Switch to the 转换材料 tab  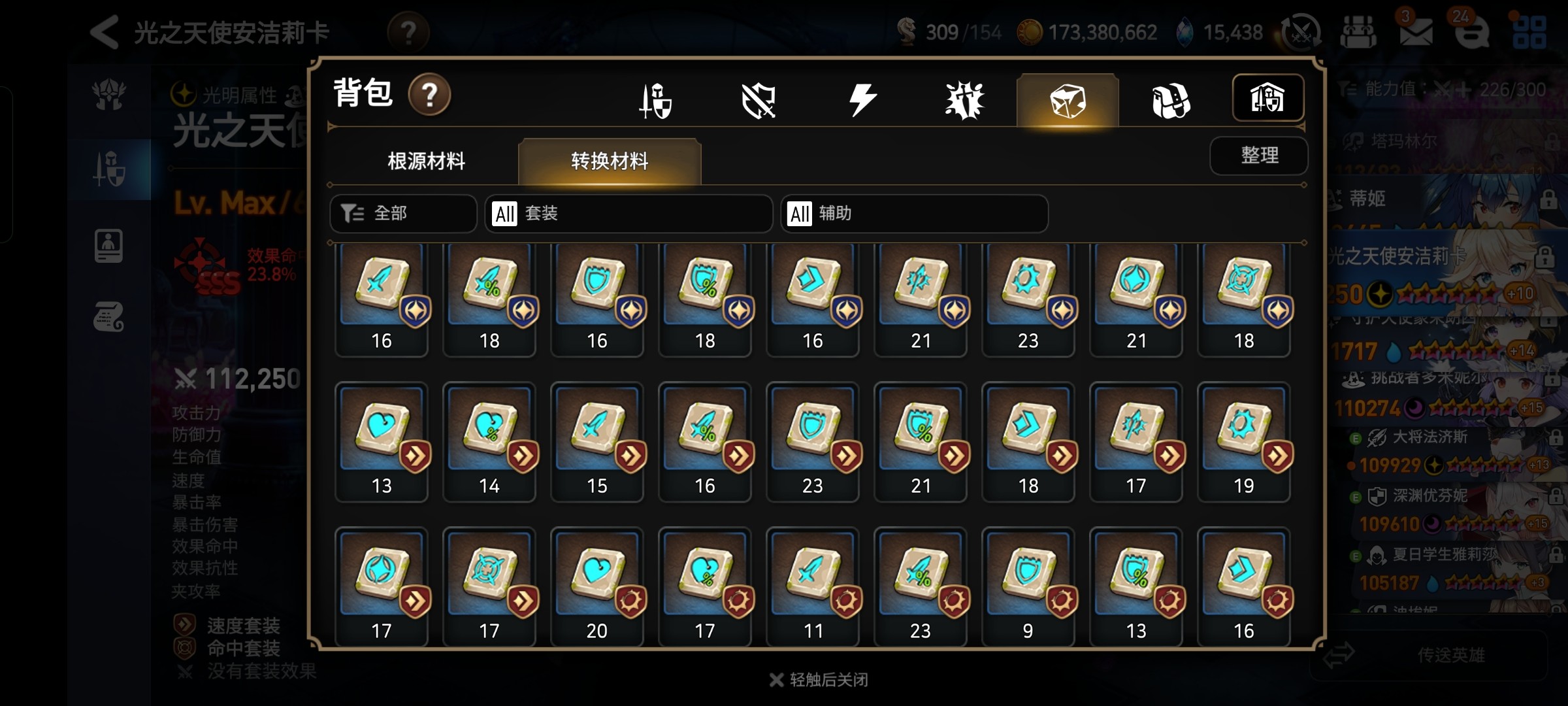(x=610, y=161)
